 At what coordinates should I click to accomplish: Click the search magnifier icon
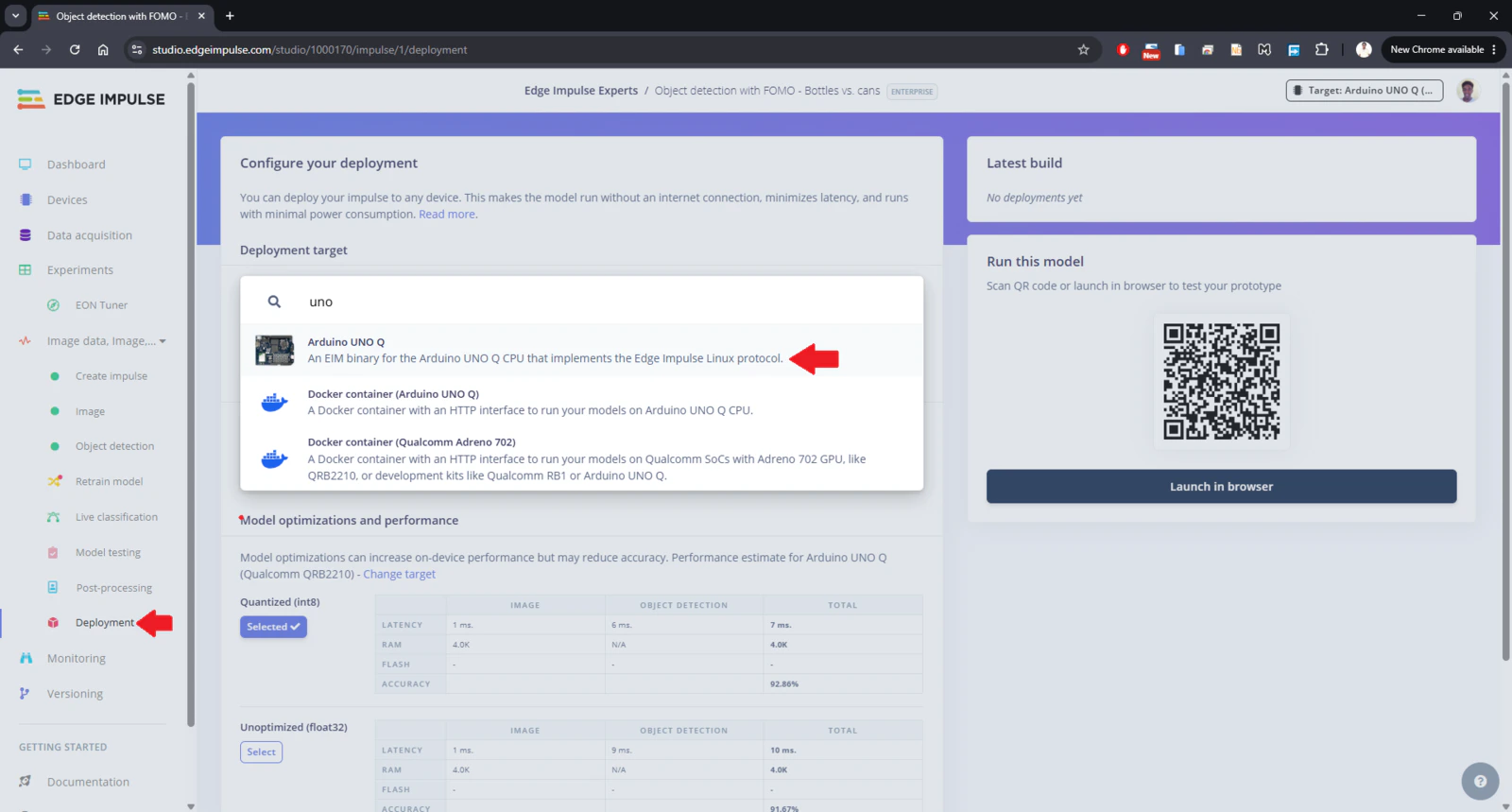pos(274,302)
